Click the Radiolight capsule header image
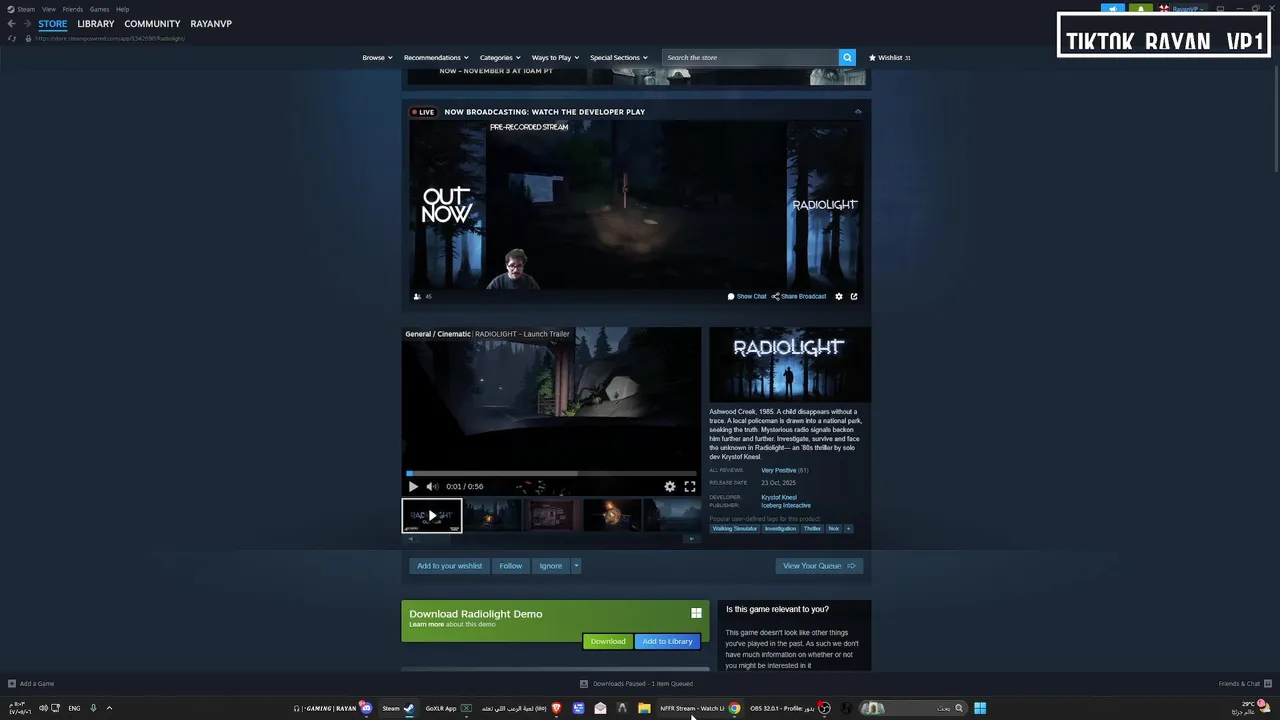Viewport: 1280px width, 720px height. click(x=789, y=365)
